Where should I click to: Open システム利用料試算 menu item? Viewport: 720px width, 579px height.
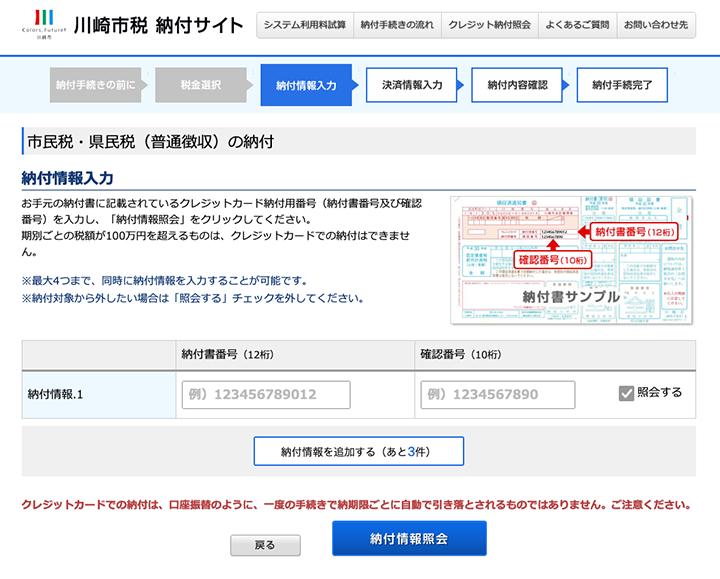[x=304, y=25]
